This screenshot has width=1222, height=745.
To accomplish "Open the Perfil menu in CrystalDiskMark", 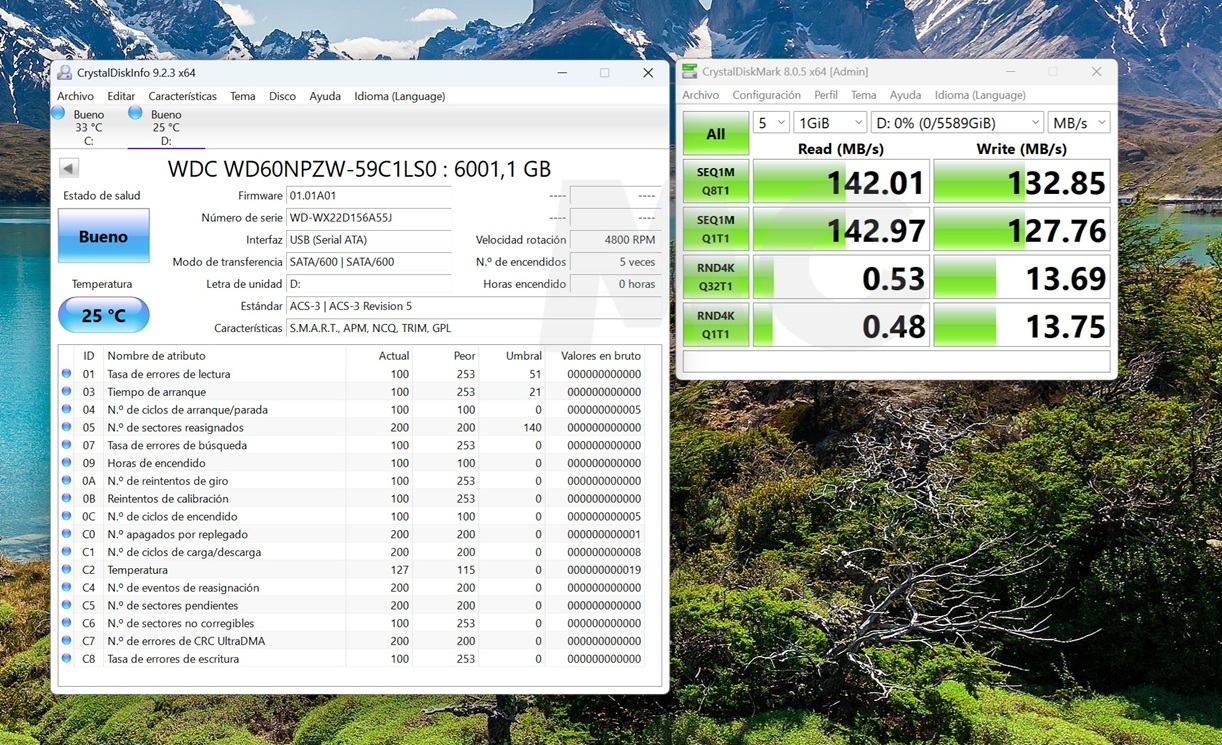I will click(826, 95).
